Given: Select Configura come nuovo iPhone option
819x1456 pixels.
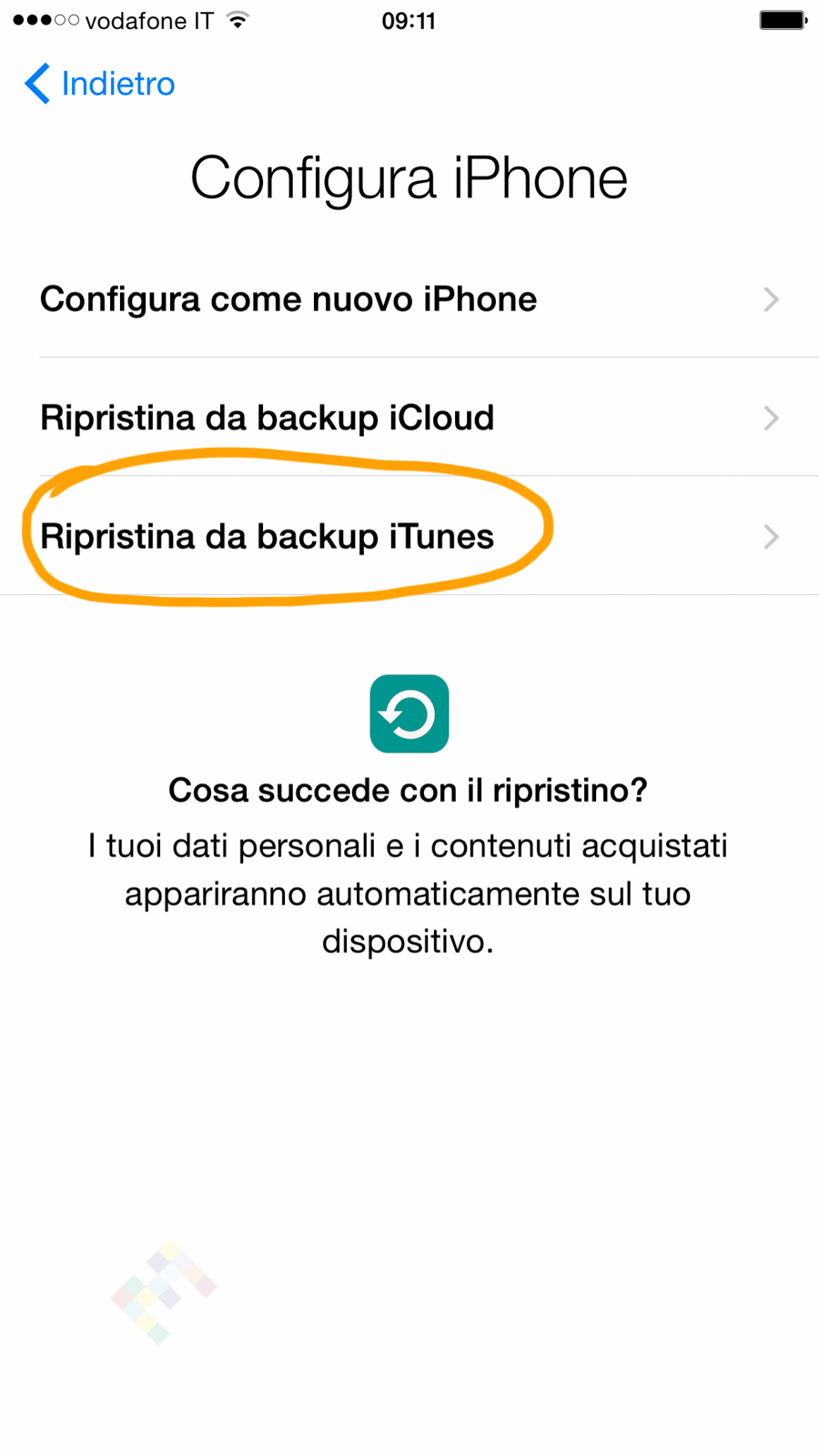Looking at the screenshot, I should 288,299.
